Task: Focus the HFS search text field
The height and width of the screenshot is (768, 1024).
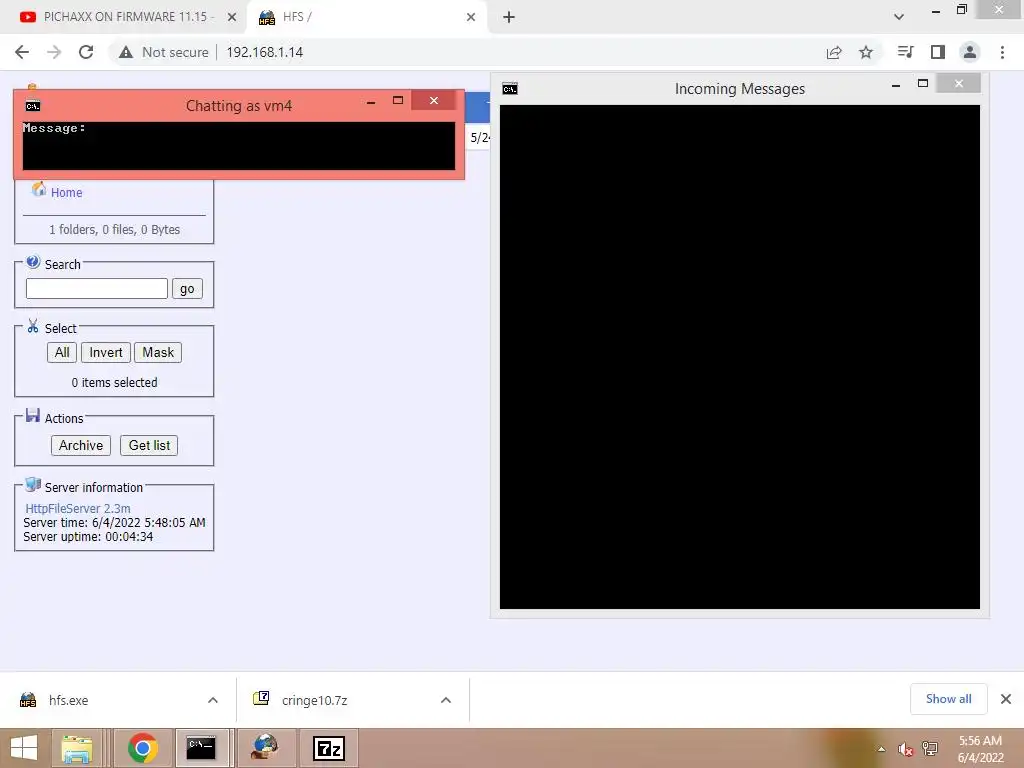Action: coord(97,289)
